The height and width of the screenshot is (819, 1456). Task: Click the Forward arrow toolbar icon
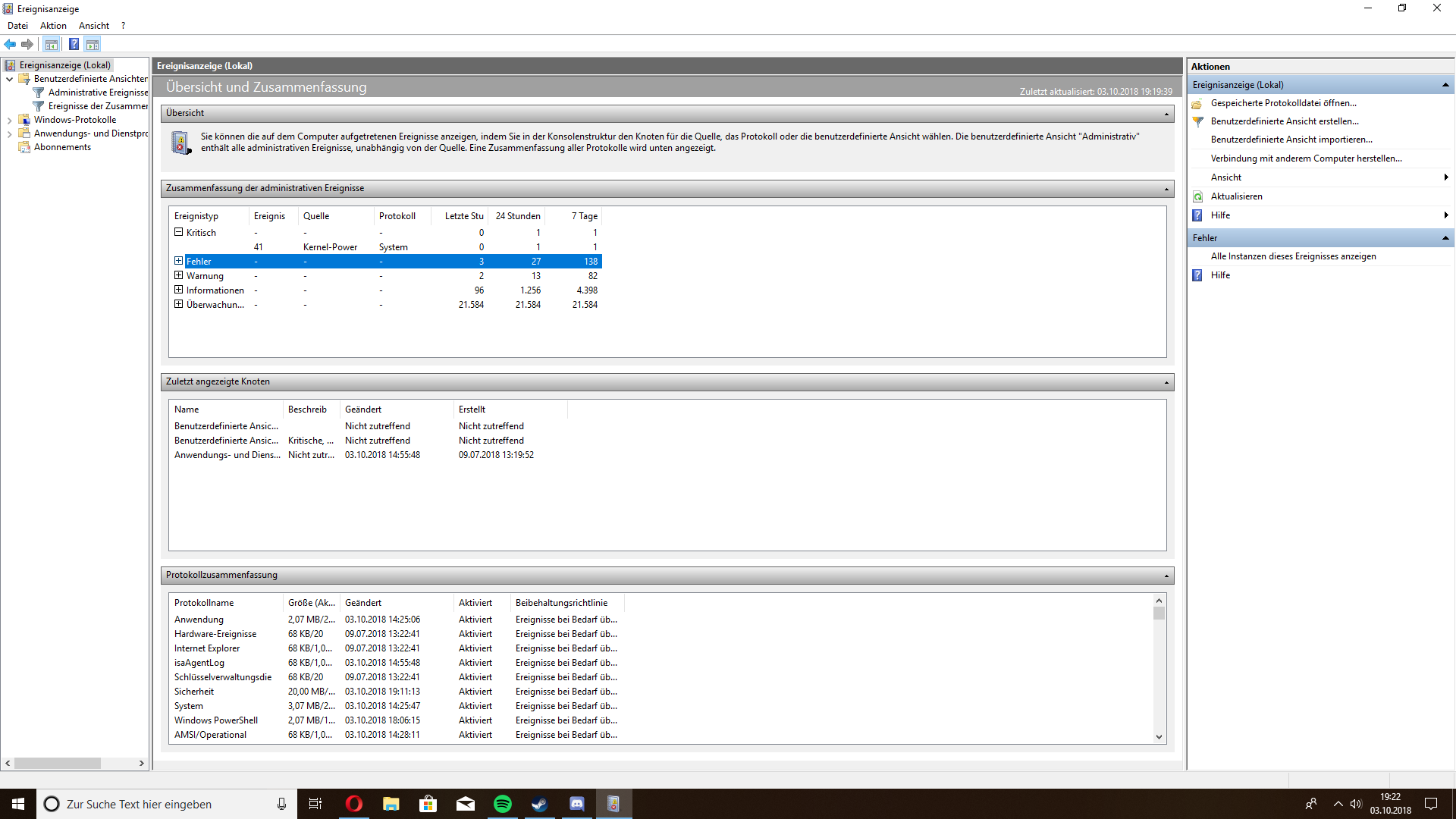point(27,44)
